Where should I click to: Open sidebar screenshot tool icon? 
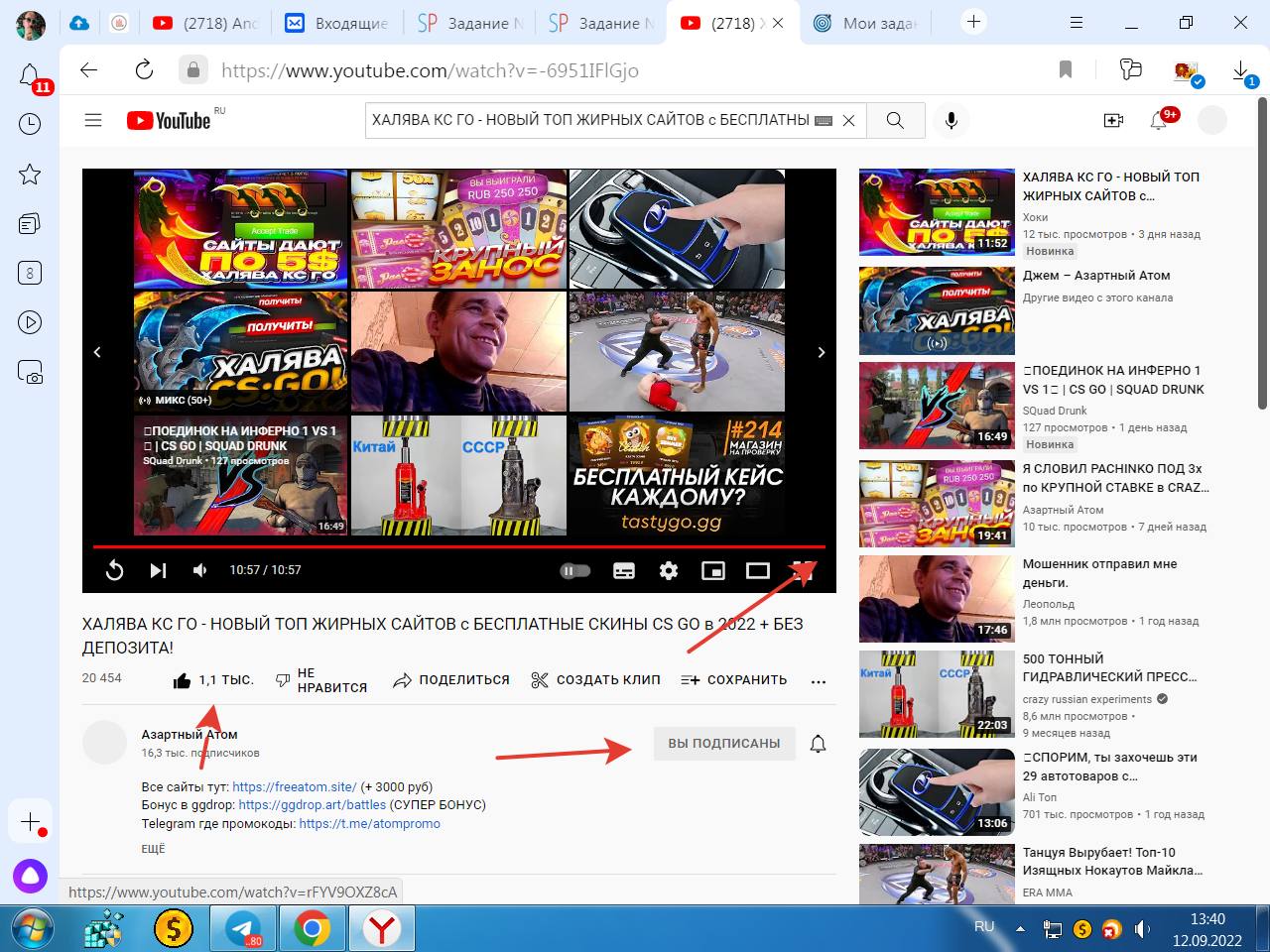30,372
